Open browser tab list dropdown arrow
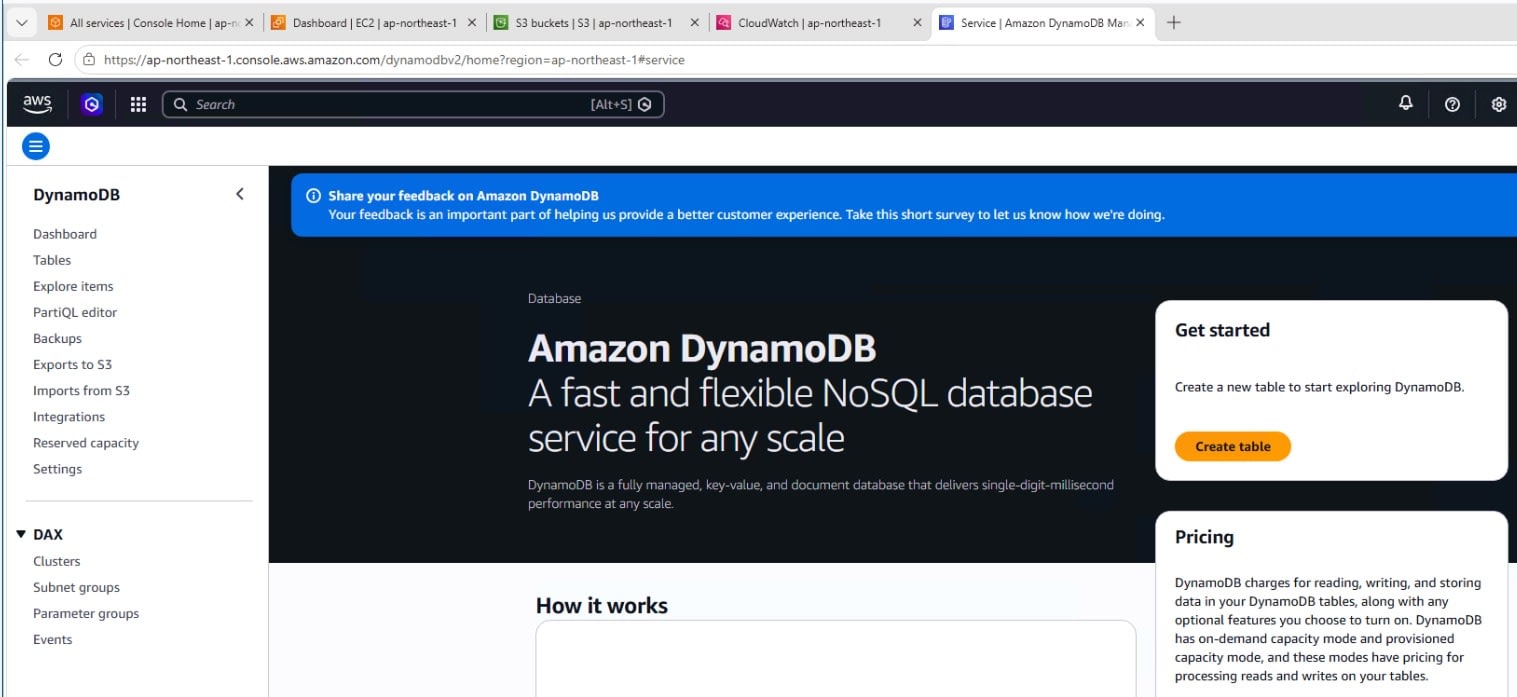Screen dimensions: 1517x697 coord(21,23)
